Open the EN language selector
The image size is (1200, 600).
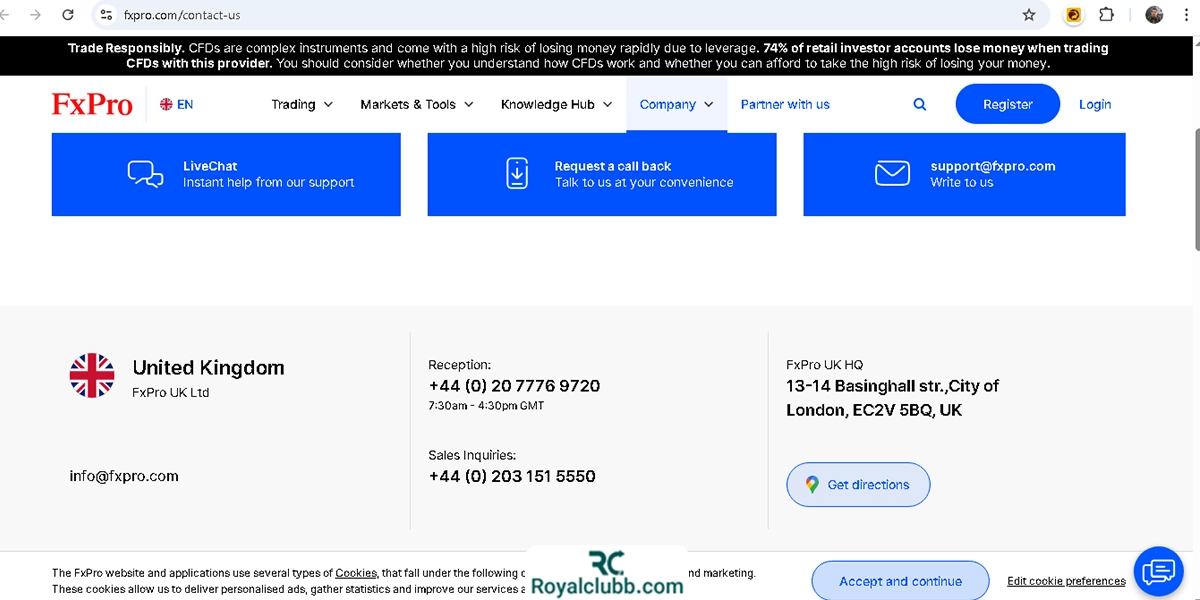pyautogui.click(x=177, y=104)
